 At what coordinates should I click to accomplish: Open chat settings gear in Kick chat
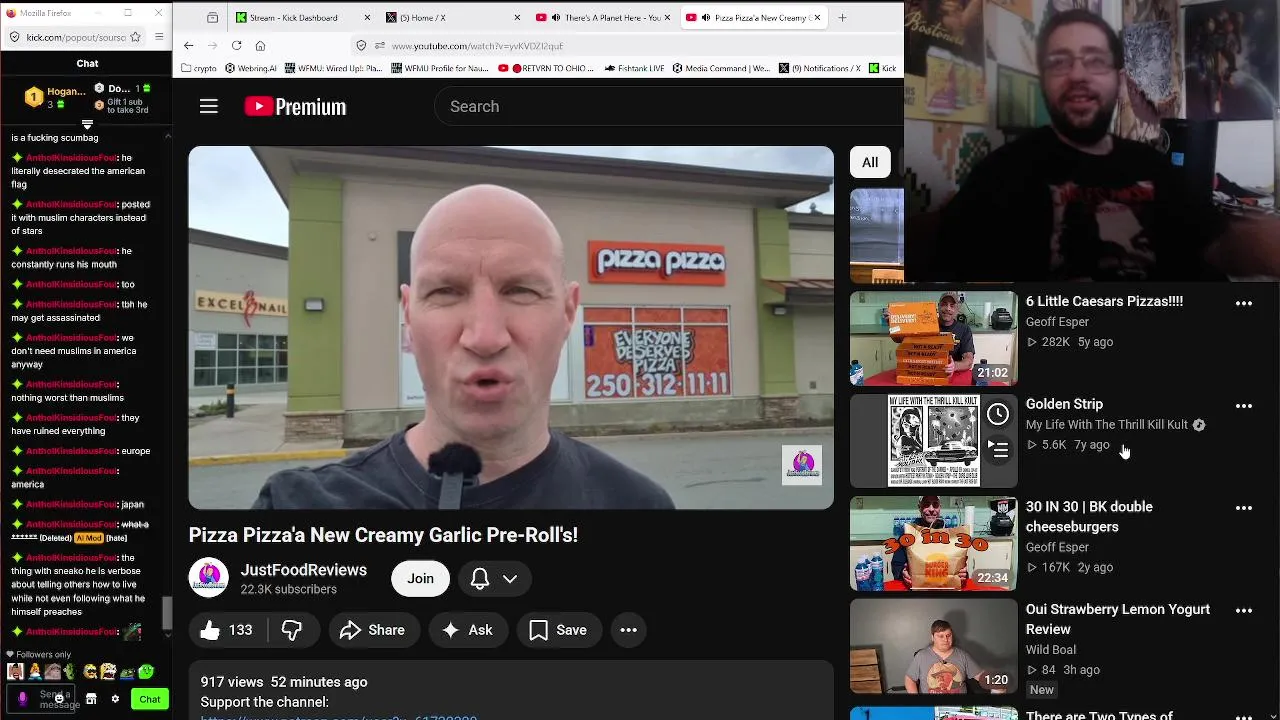click(x=115, y=699)
